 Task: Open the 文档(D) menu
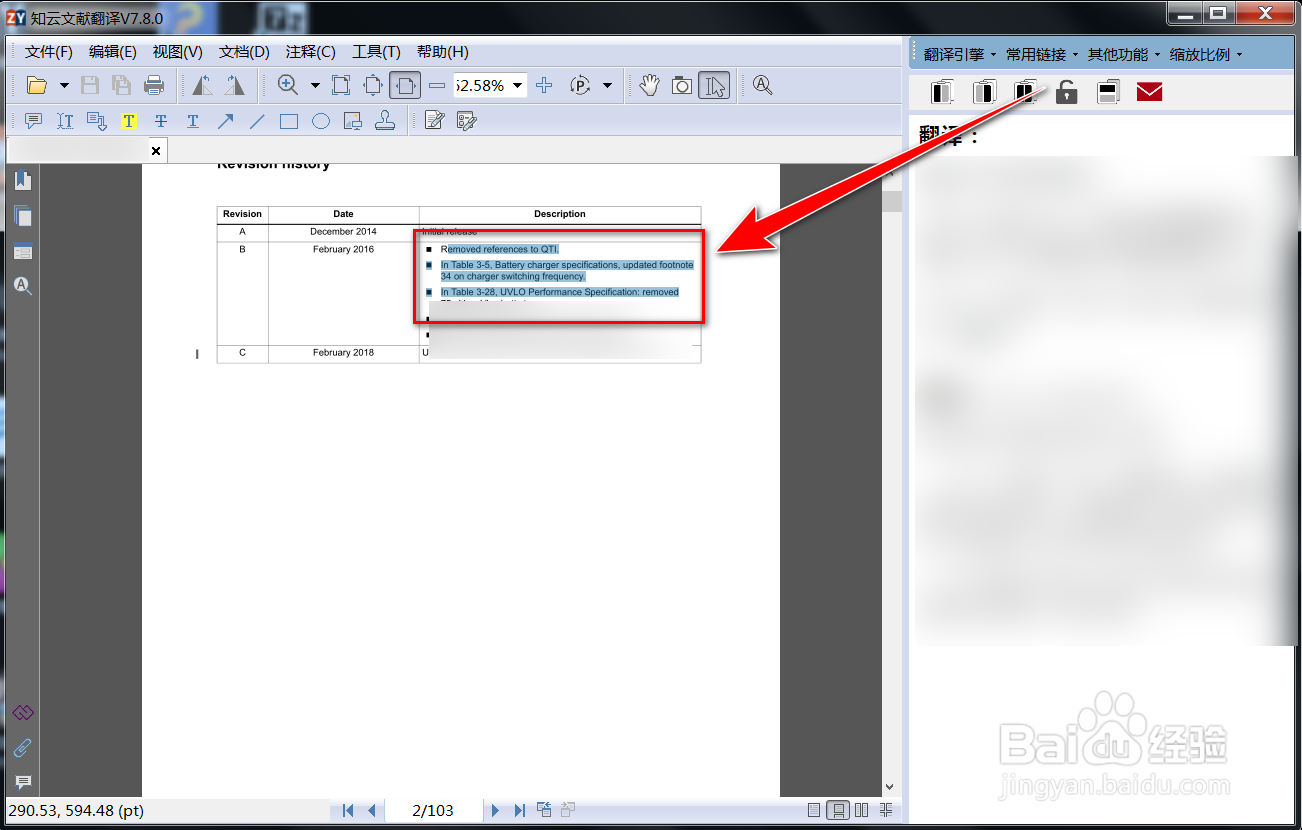click(245, 52)
